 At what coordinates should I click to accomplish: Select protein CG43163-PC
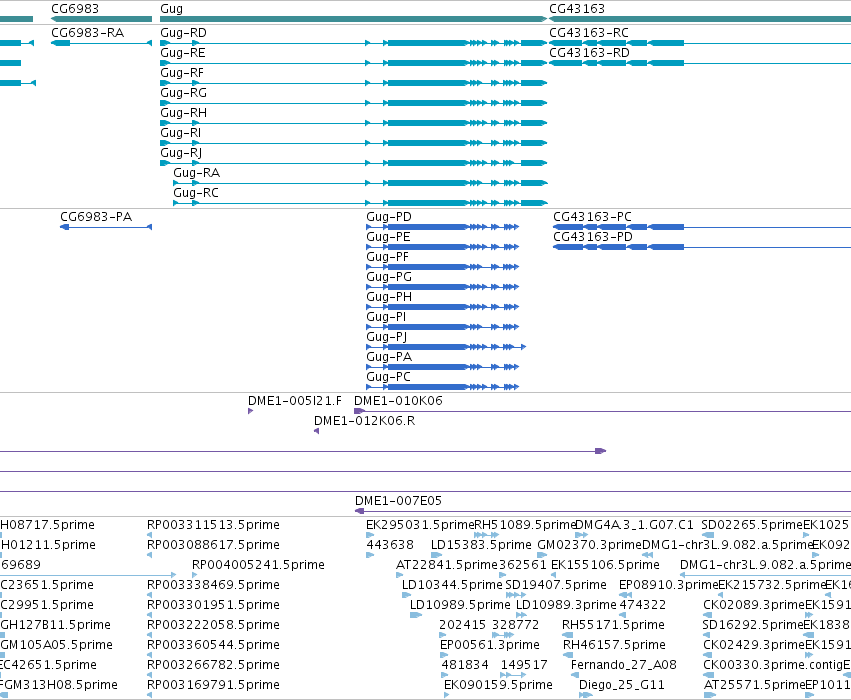pos(593,217)
